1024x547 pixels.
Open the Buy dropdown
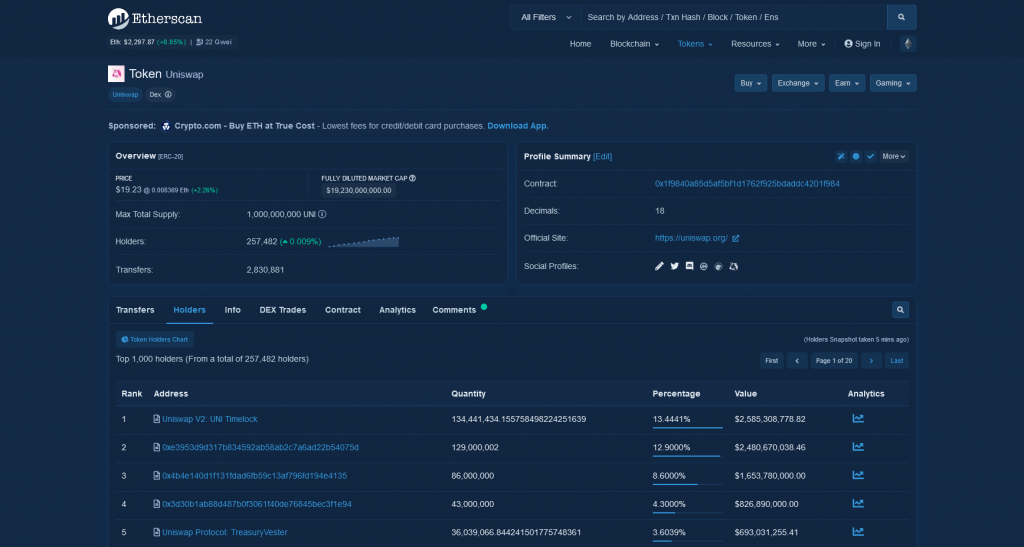[x=750, y=83]
